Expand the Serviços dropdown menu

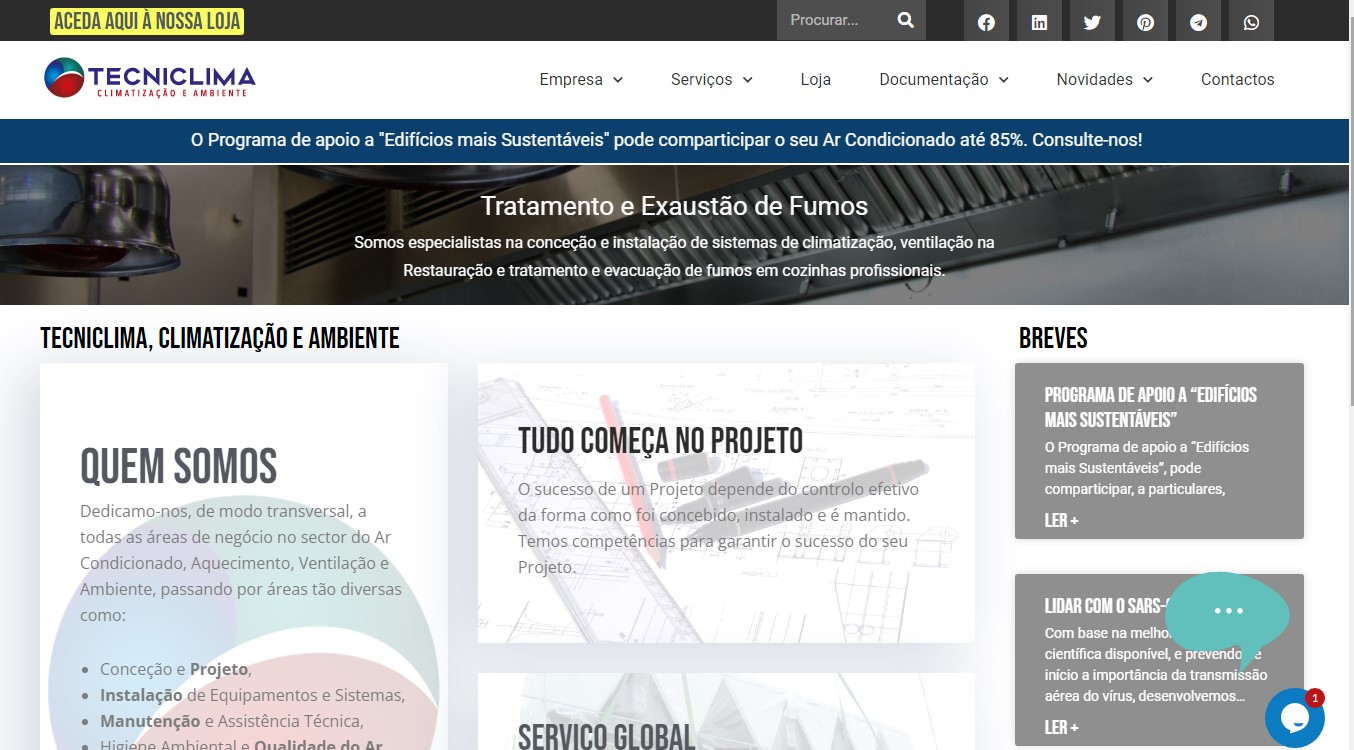(x=711, y=79)
